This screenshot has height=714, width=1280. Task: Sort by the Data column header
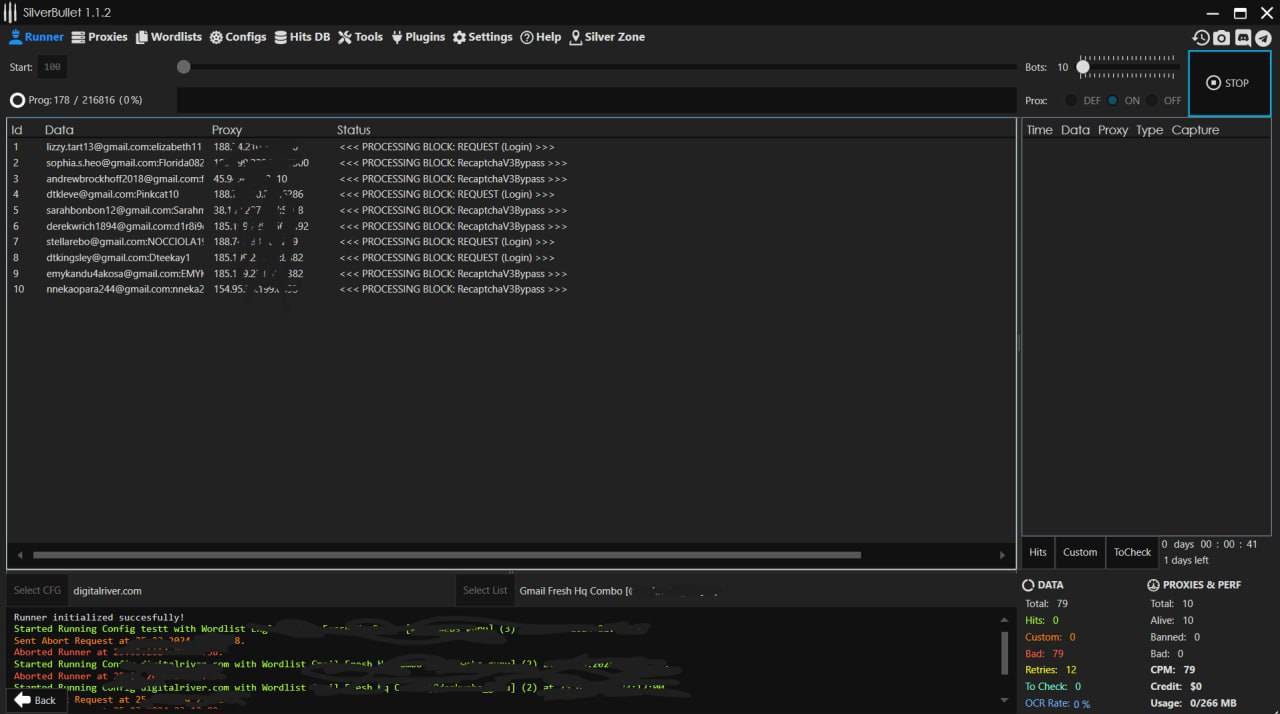[59, 130]
